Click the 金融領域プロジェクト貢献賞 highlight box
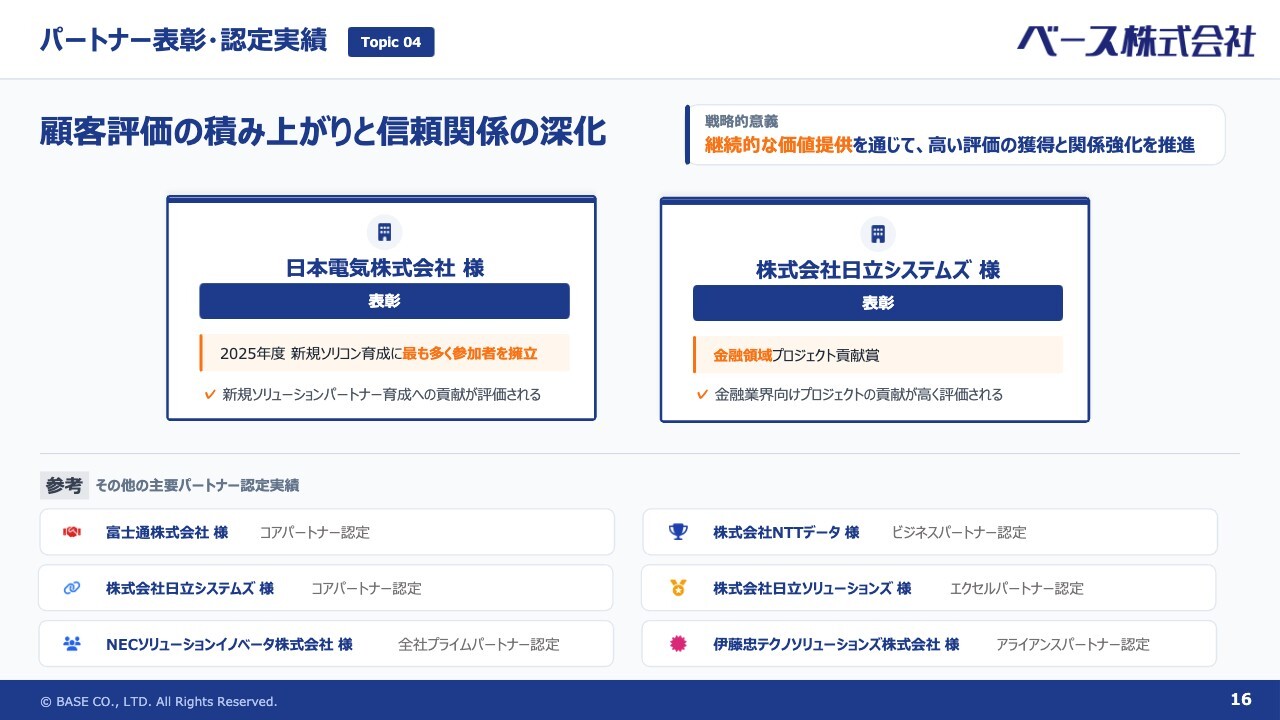The image size is (1280, 720). pos(878,355)
